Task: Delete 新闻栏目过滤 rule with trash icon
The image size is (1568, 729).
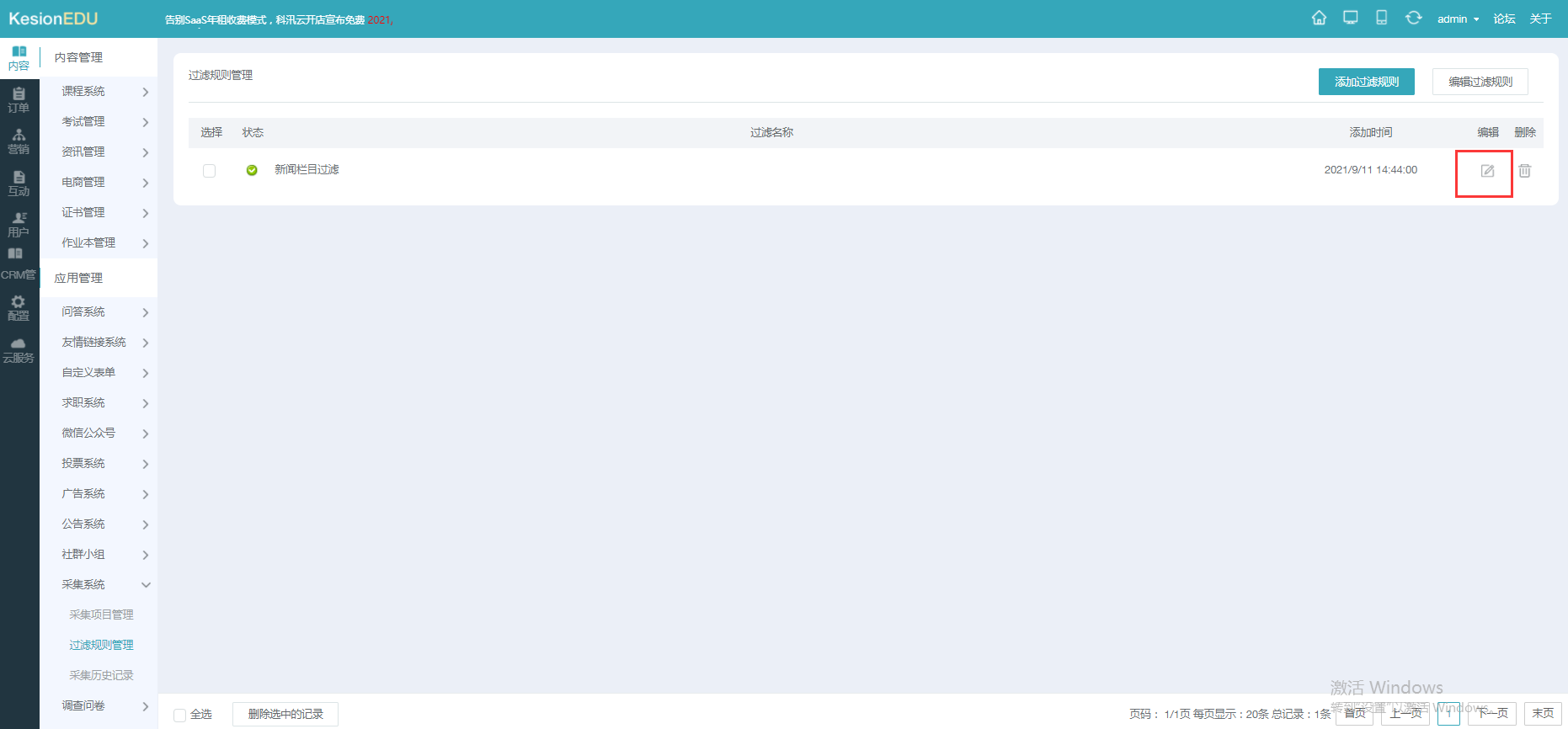Action: pos(1524,171)
